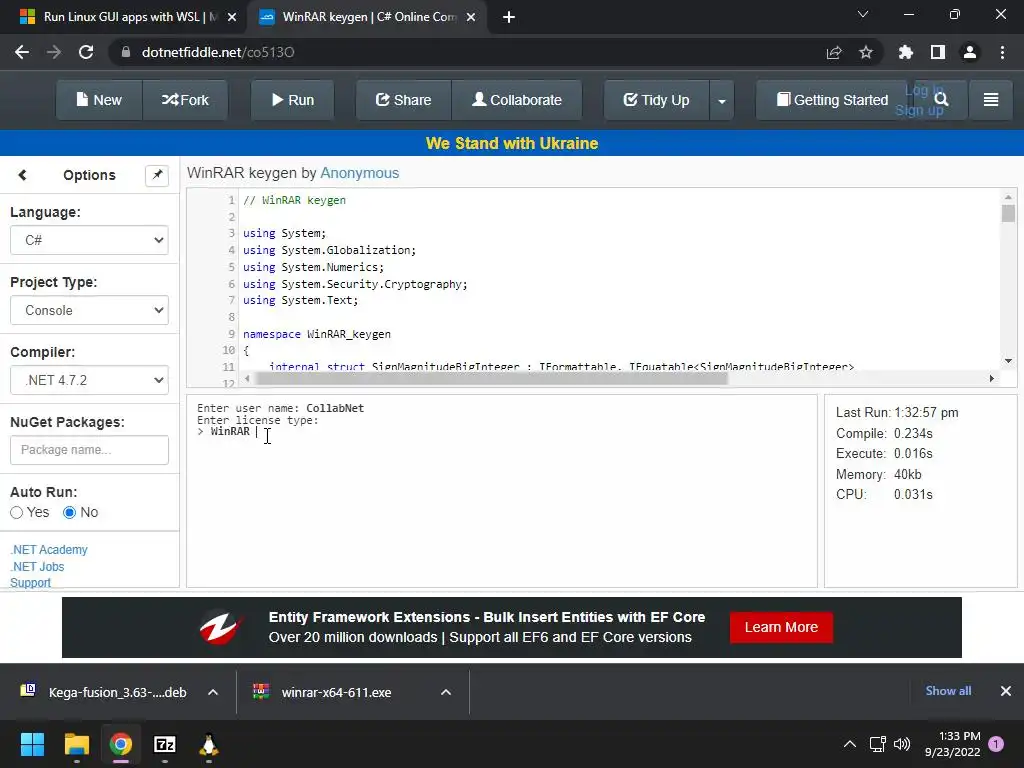The width and height of the screenshot is (1024, 768).
Task: Close the Run Linux GUI apps tab
Action: [231, 17]
